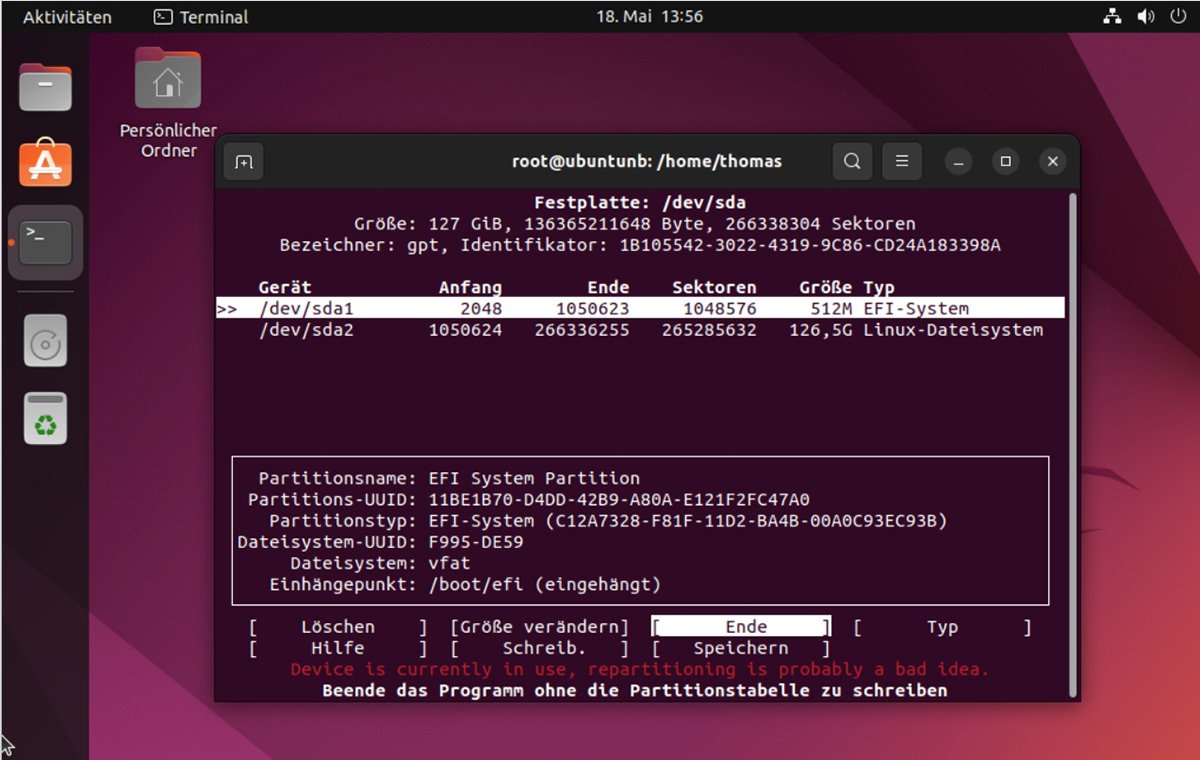Viewport: 1200px width, 760px height.
Task: Choose the Hilfe option in cfdisk
Action: pos(337,648)
